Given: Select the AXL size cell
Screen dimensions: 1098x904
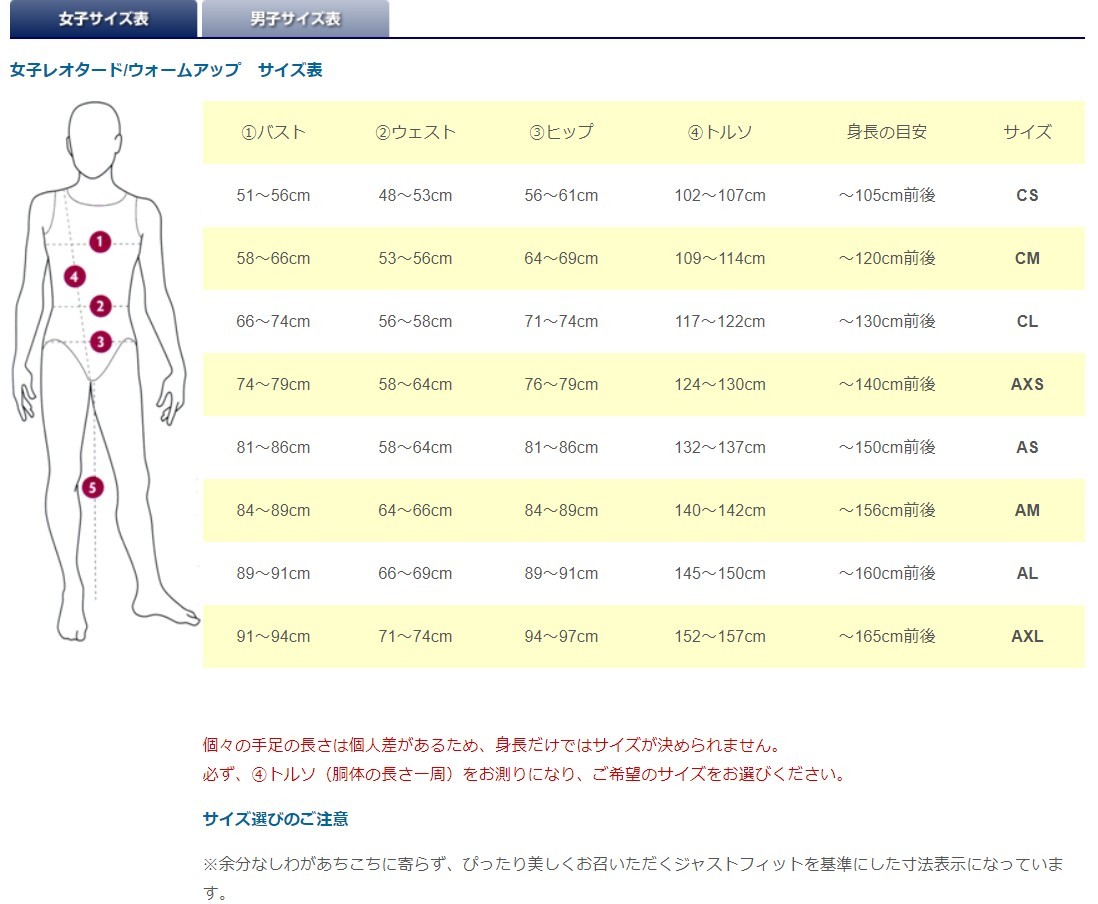Looking at the screenshot, I should [x=1027, y=637].
